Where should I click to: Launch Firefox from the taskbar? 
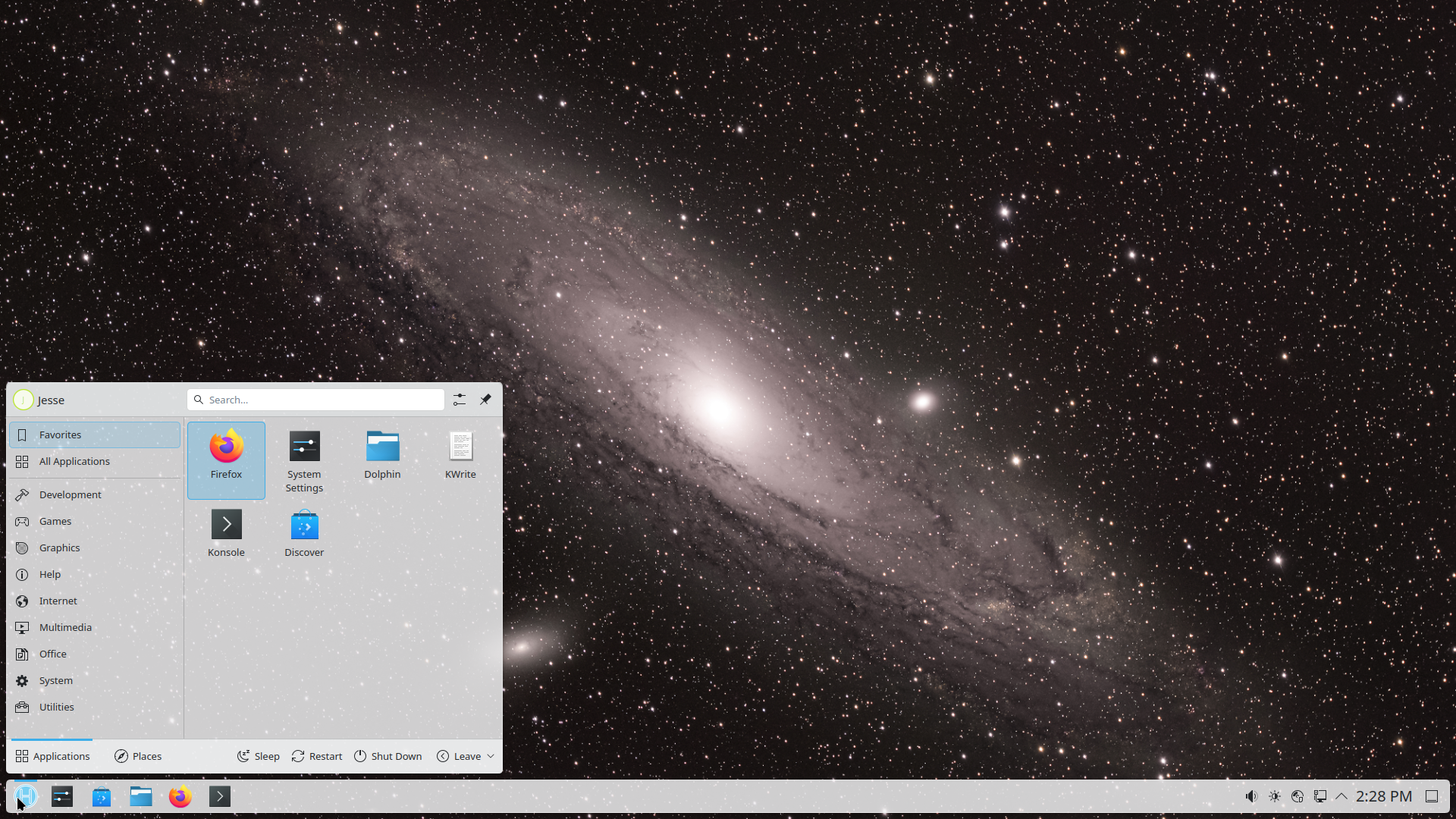click(180, 796)
